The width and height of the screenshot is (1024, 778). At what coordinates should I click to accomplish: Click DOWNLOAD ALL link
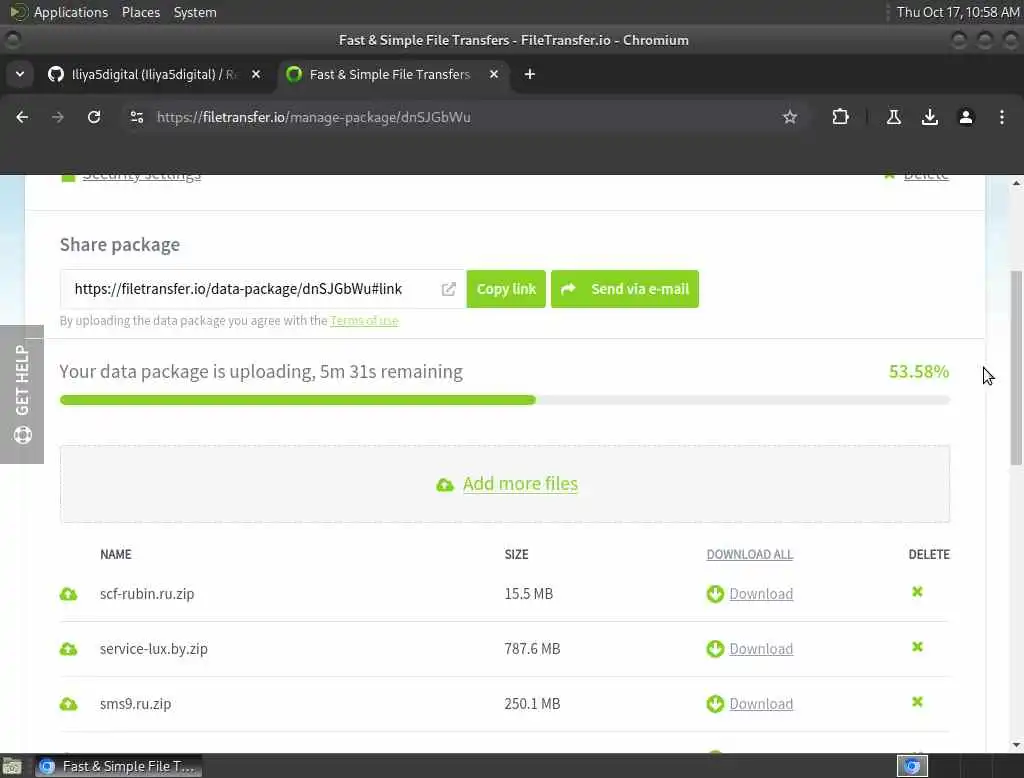point(750,555)
